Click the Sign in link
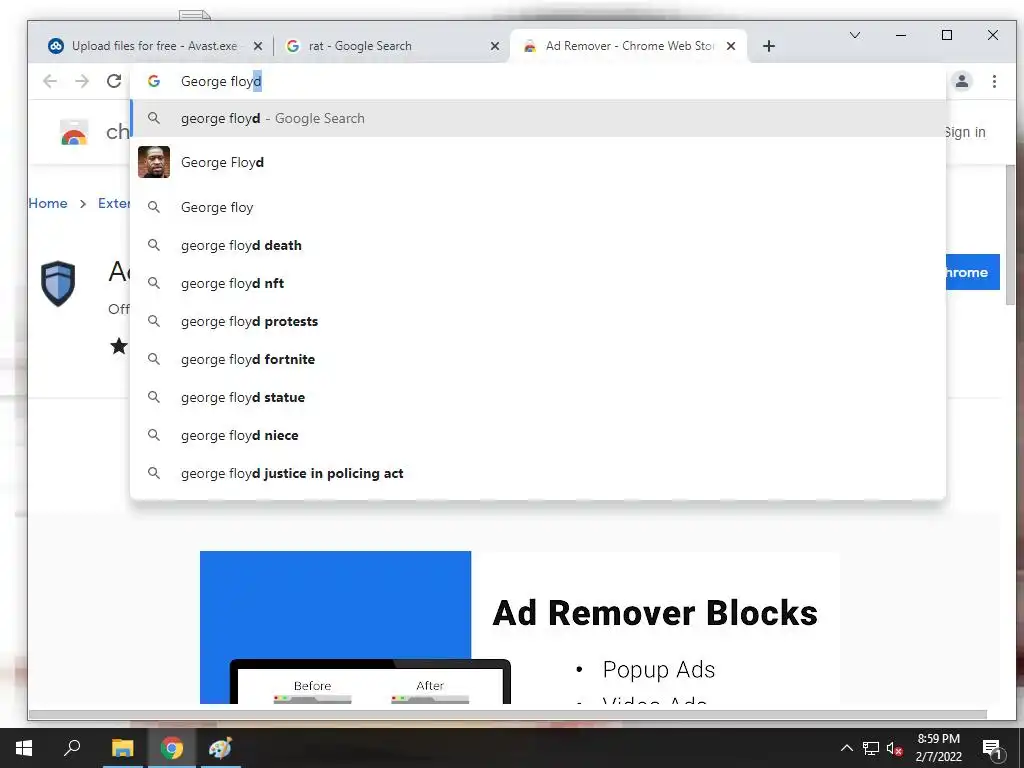The height and width of the screenshot is (768, 1024). click(965, 132)
